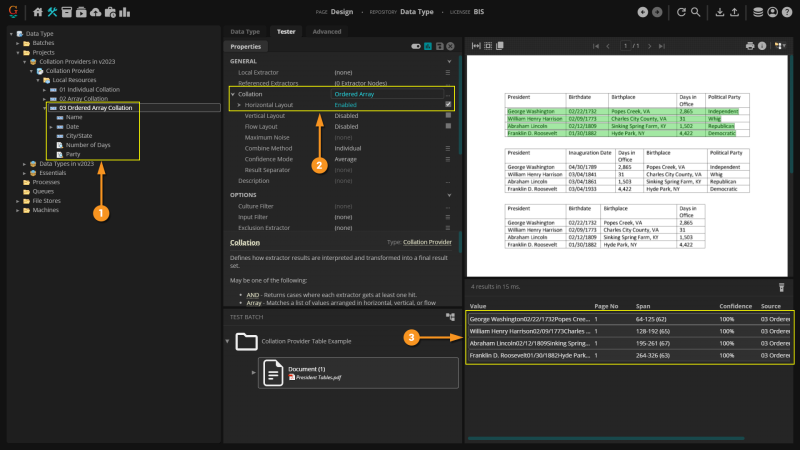Open the Help question mark icon
Screen dimensions: 800x450
pyautogui.click(x=788, y=12)
